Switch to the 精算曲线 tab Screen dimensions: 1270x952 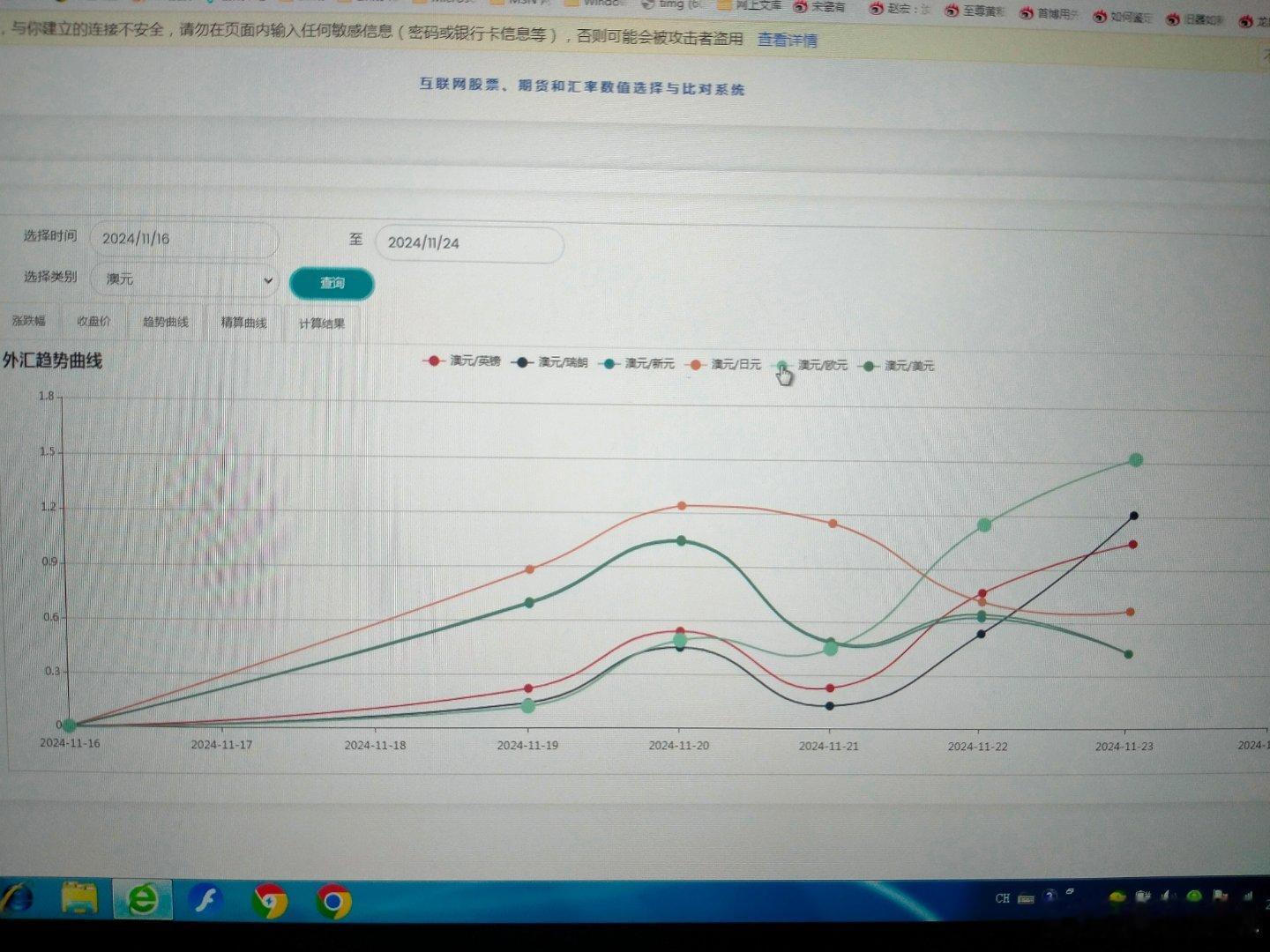[x=243, y=324]
